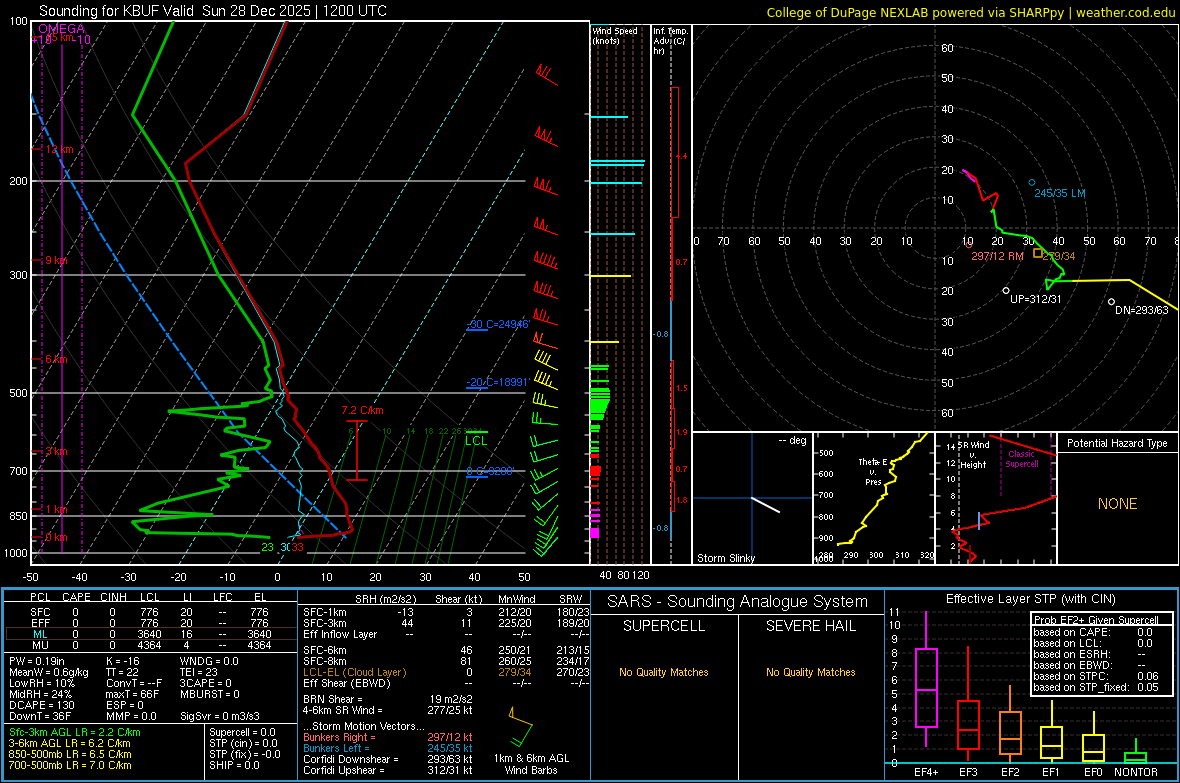Click the 'TEI = 23' value
Viewport: 1180px width, 783px height.
pos(199,672)
